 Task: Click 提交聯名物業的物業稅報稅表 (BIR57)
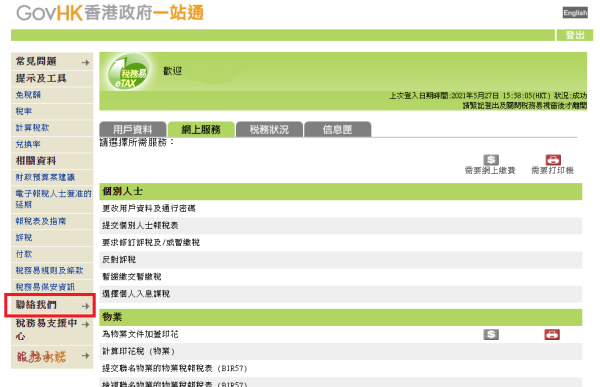tap(174, 368)
